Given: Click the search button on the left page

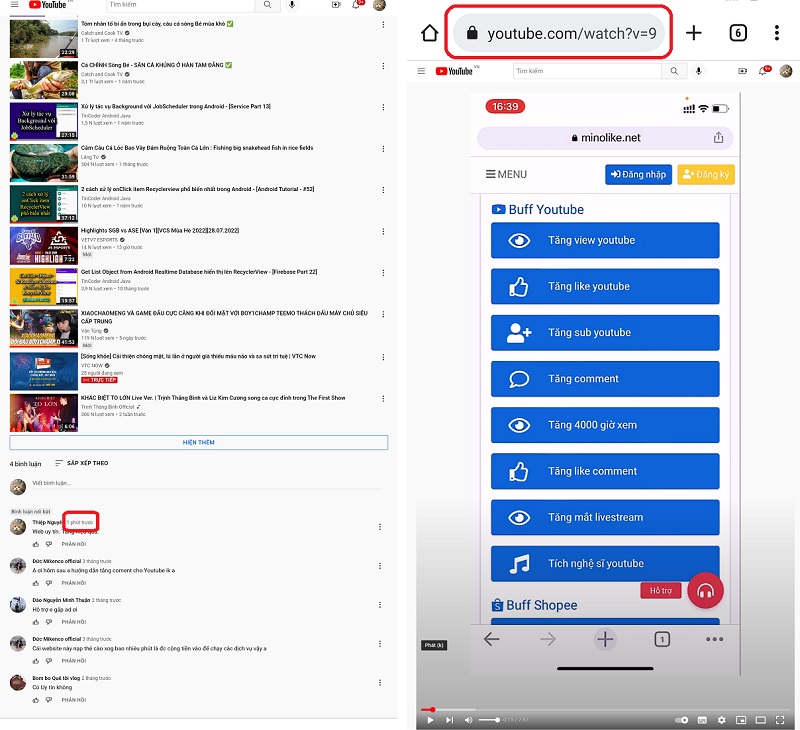Looking at the screenshot, I should [267, 5].
